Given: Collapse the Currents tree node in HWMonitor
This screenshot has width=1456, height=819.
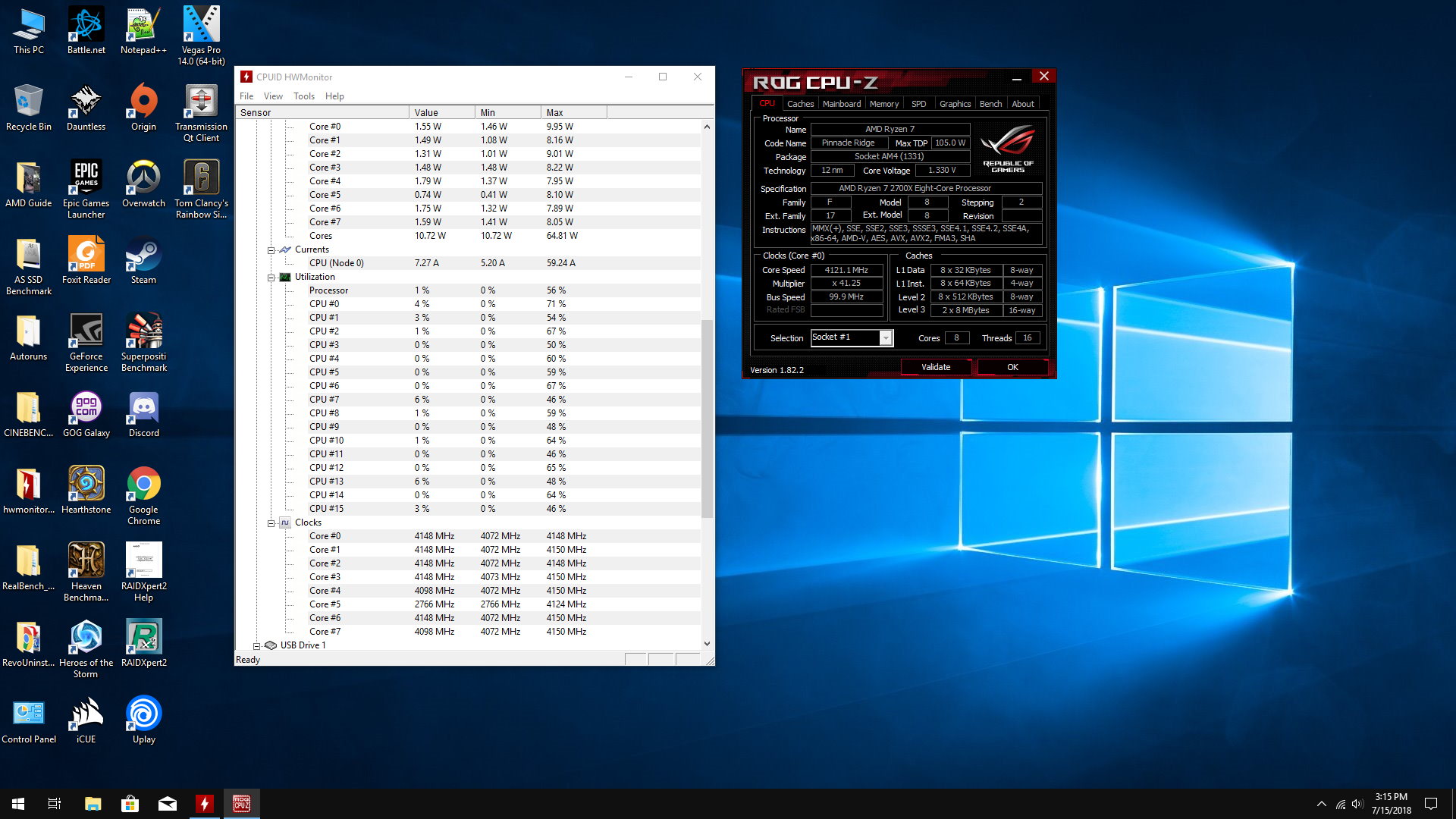Looking at the screenshot, I should 271,250.
